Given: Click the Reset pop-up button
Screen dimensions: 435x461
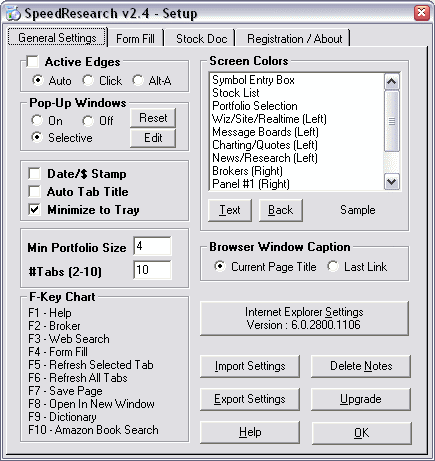Looking at the screenshot, I should [153, 118].
